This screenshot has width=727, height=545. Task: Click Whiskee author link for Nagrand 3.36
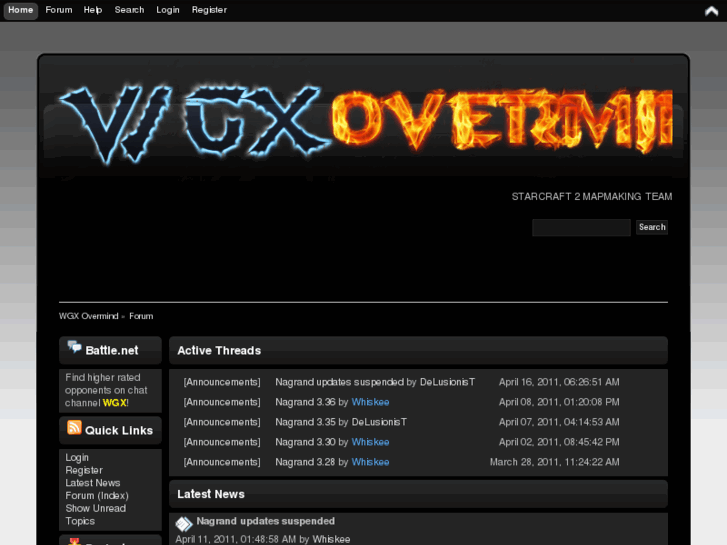tap(370, 402)
